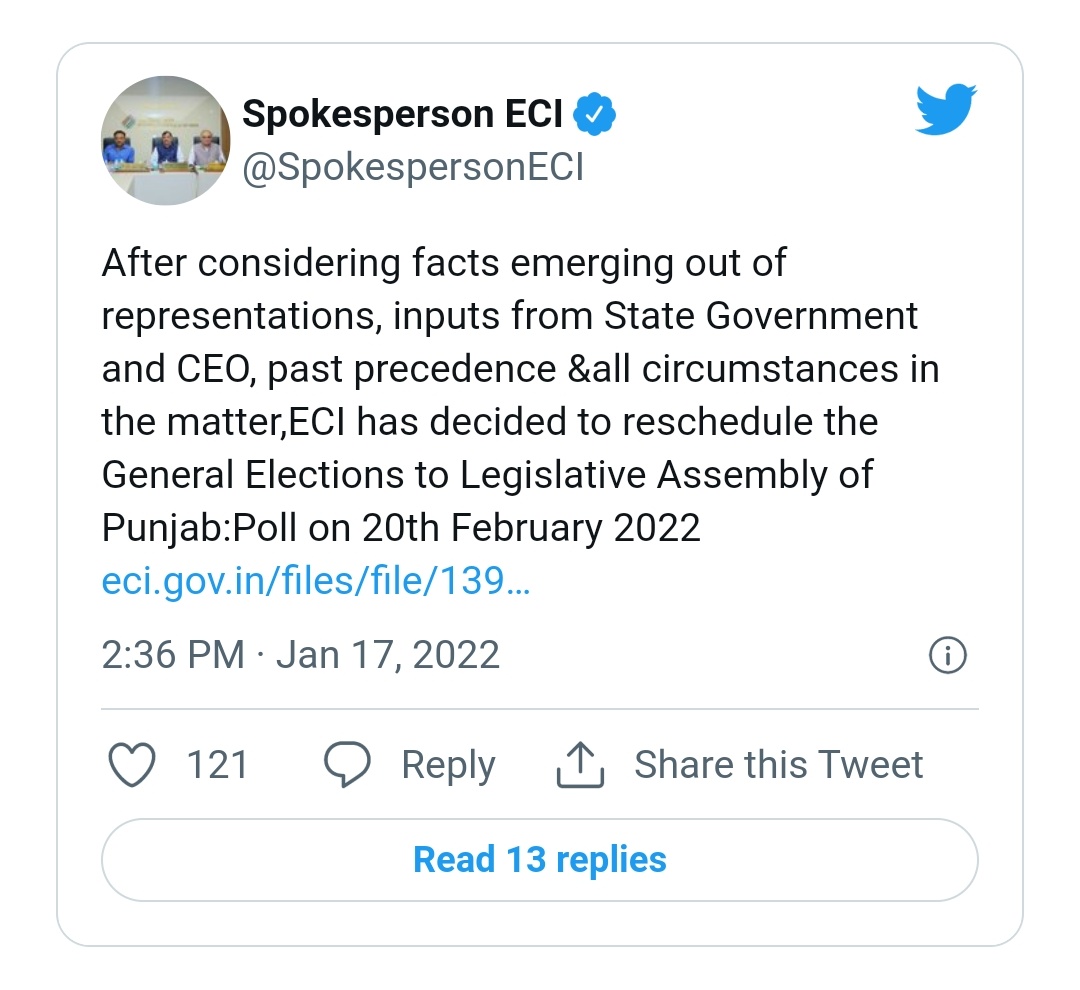Open the Spokesperson ECI profile picture

pos(165,141)
